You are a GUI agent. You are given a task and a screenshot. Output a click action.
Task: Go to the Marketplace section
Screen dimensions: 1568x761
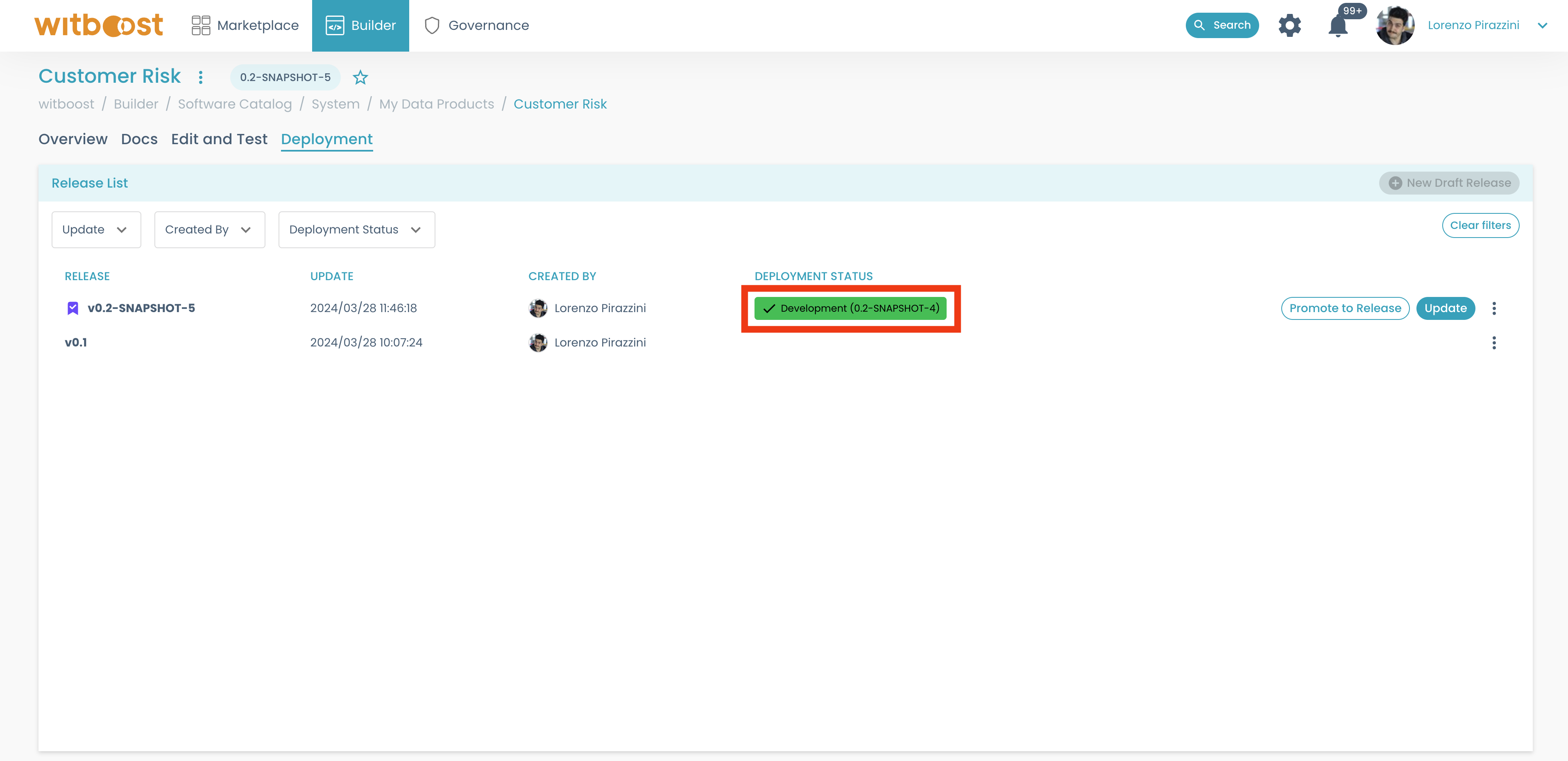(245, 25)
